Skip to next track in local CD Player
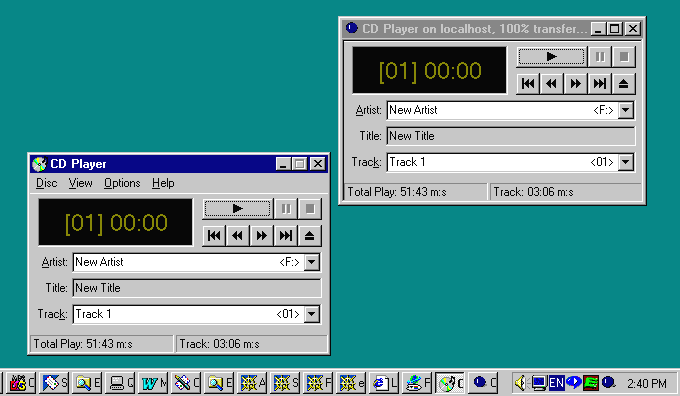 (285, 236)
